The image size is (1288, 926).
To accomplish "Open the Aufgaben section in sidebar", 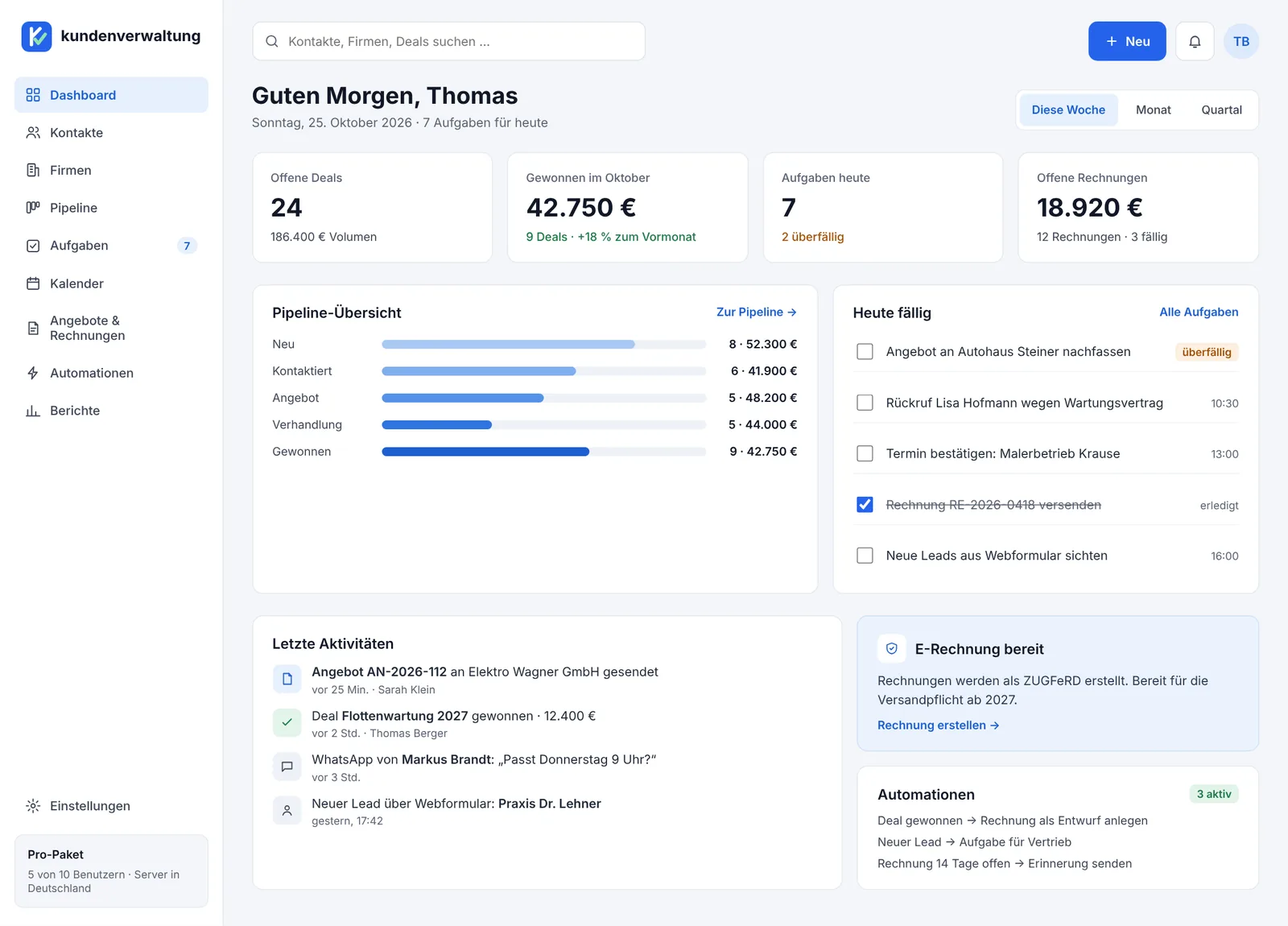I will [111, 246].
